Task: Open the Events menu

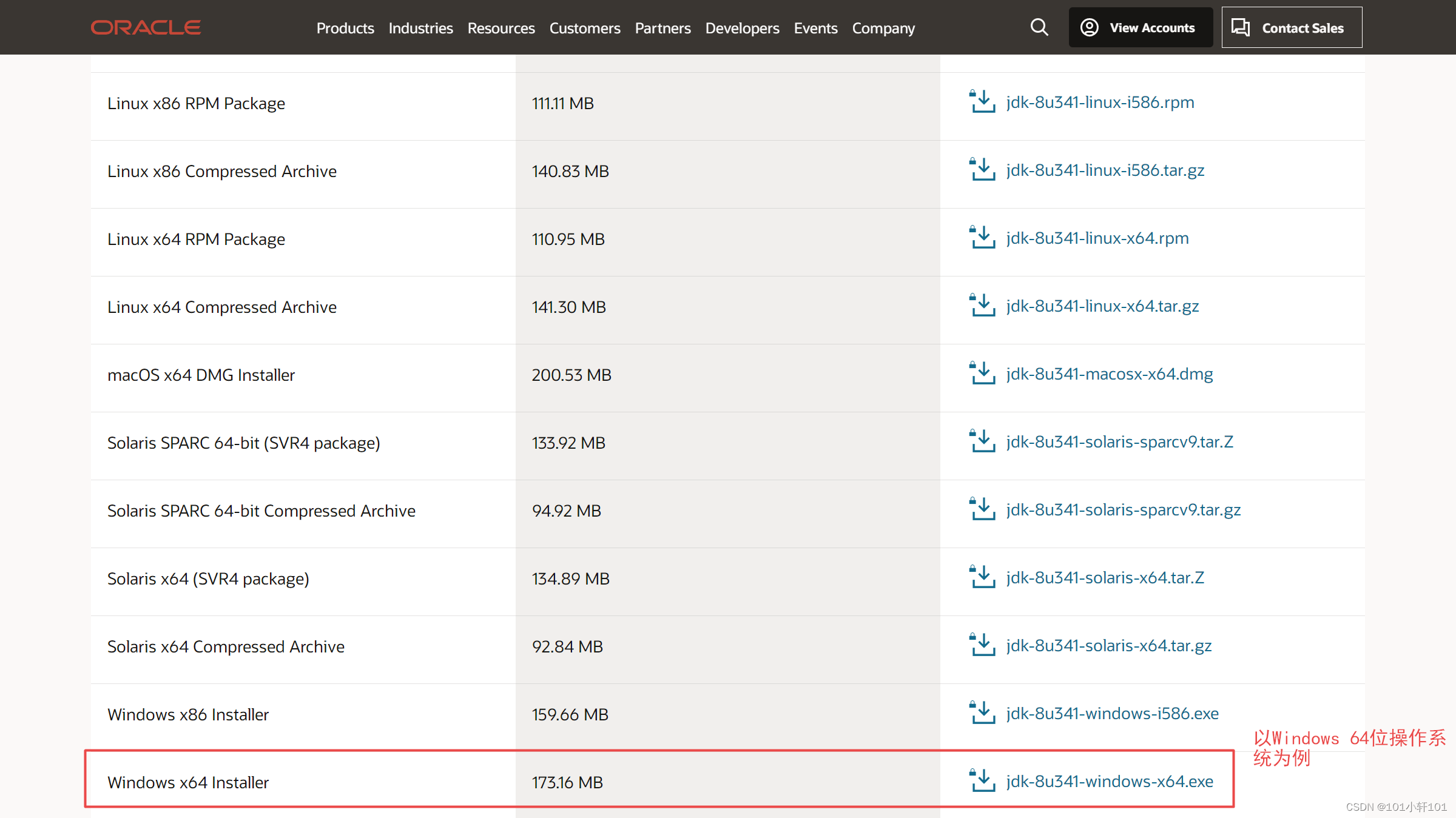Action: (815, 28)
